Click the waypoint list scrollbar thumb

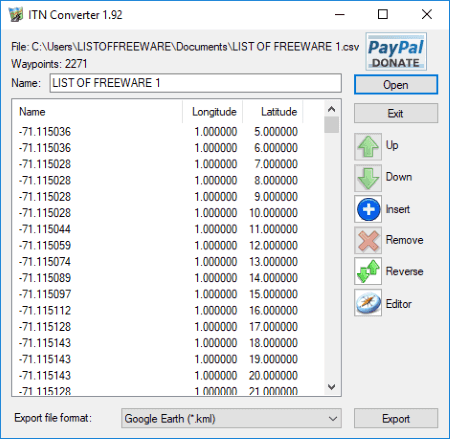pyautogui.click(x=331, y=125)
